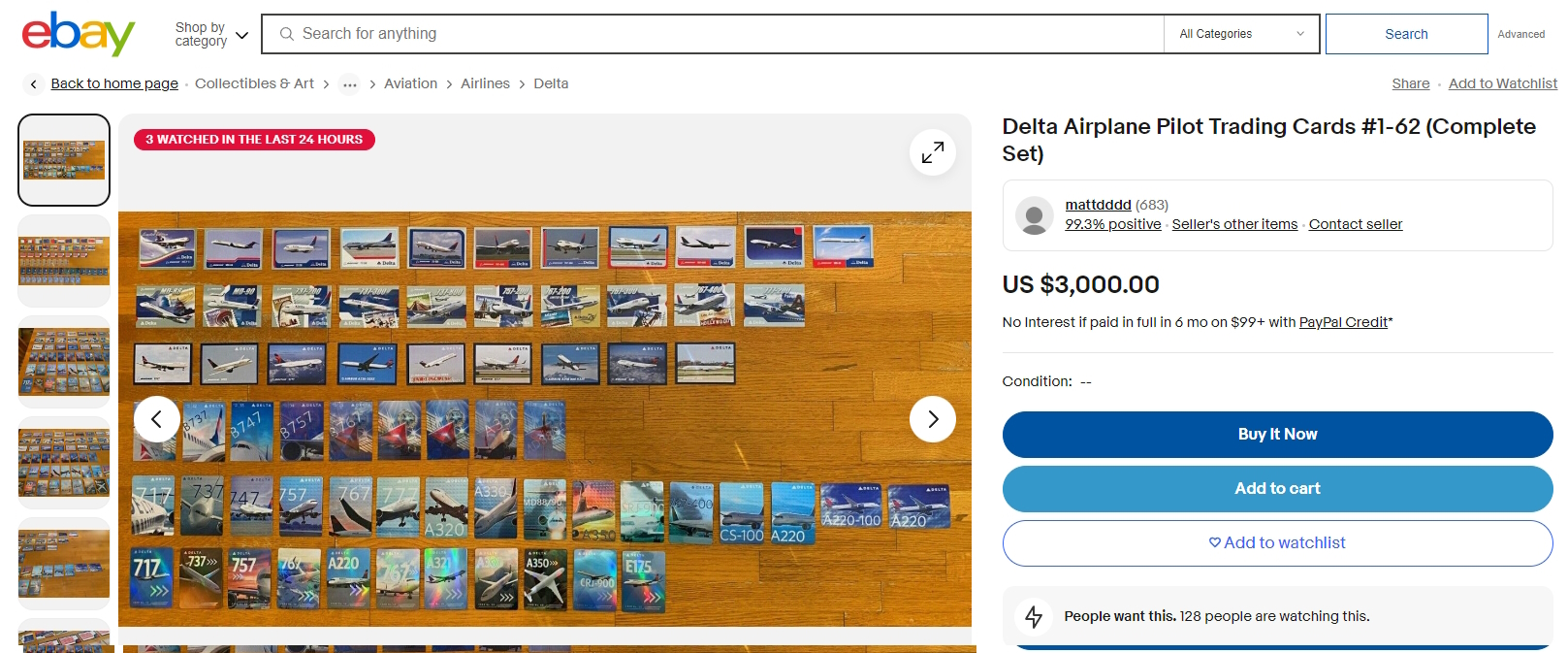Go to the previous listing photo
This screenshot has height=653, width=1568.
click(157, 419)
